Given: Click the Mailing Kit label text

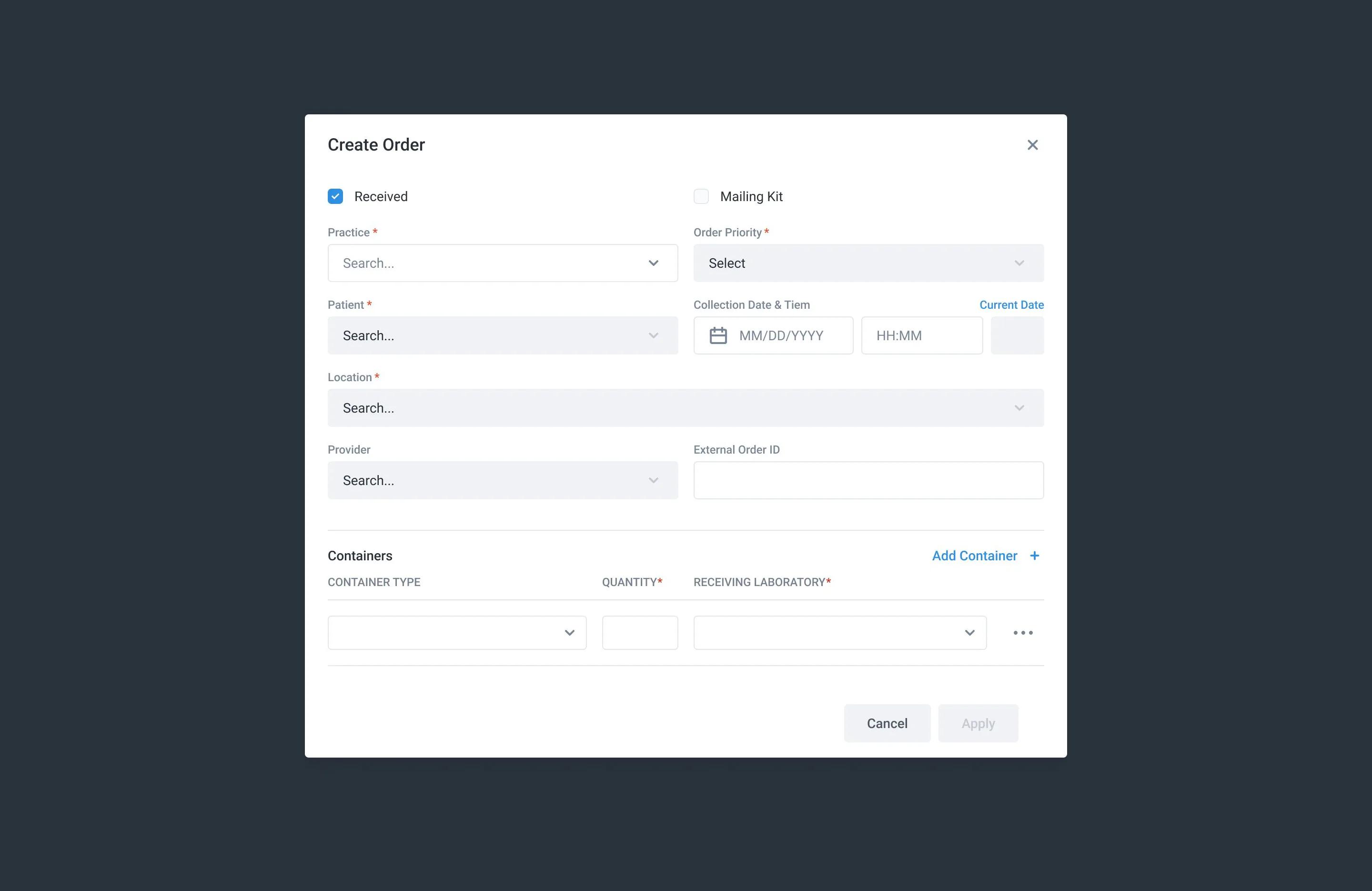Looking at the screenshot, I should (751, 197).
